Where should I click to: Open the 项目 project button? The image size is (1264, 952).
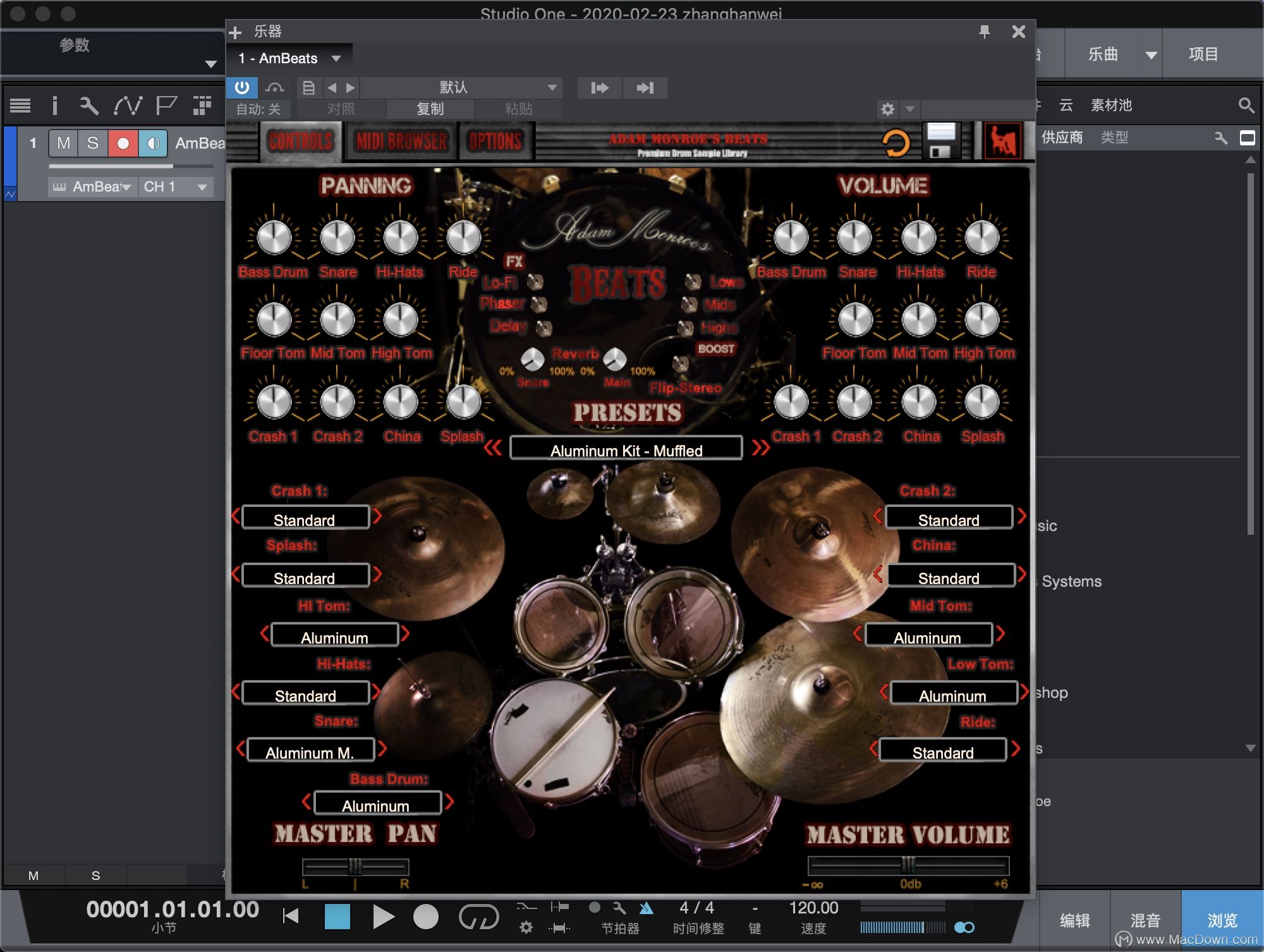1203,54
